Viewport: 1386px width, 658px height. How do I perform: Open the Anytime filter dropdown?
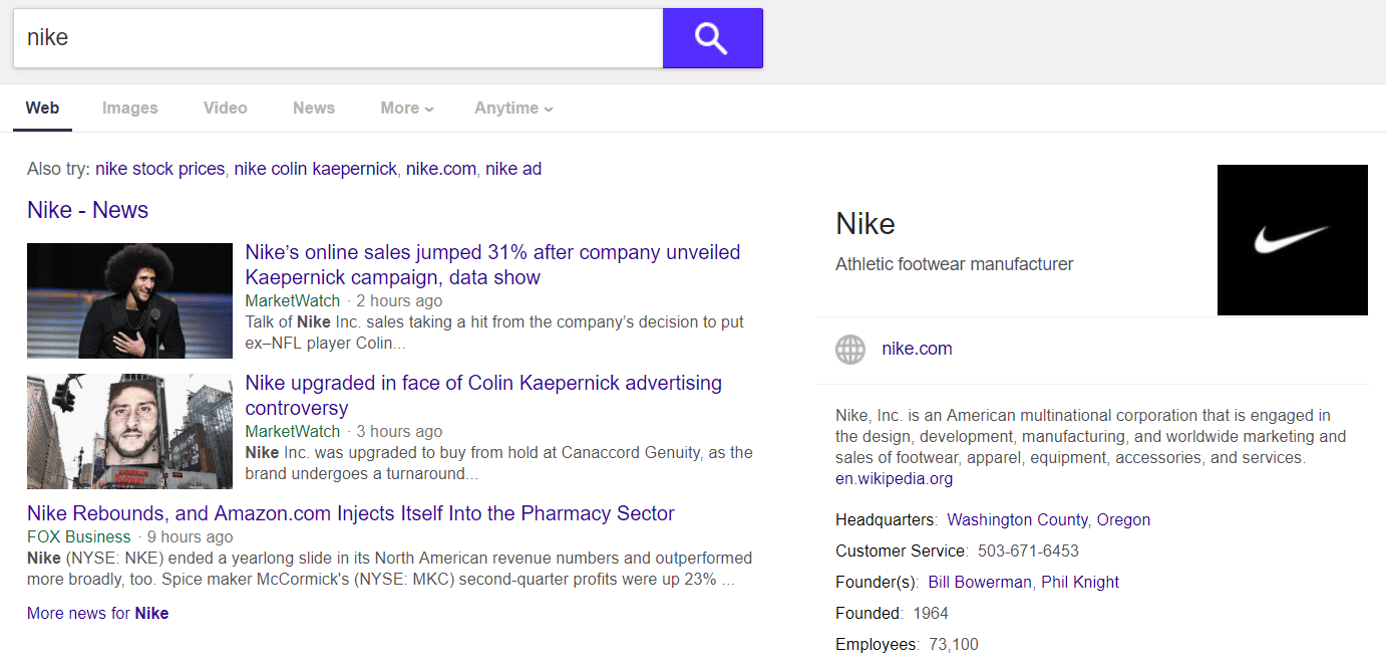click(513, 108)
